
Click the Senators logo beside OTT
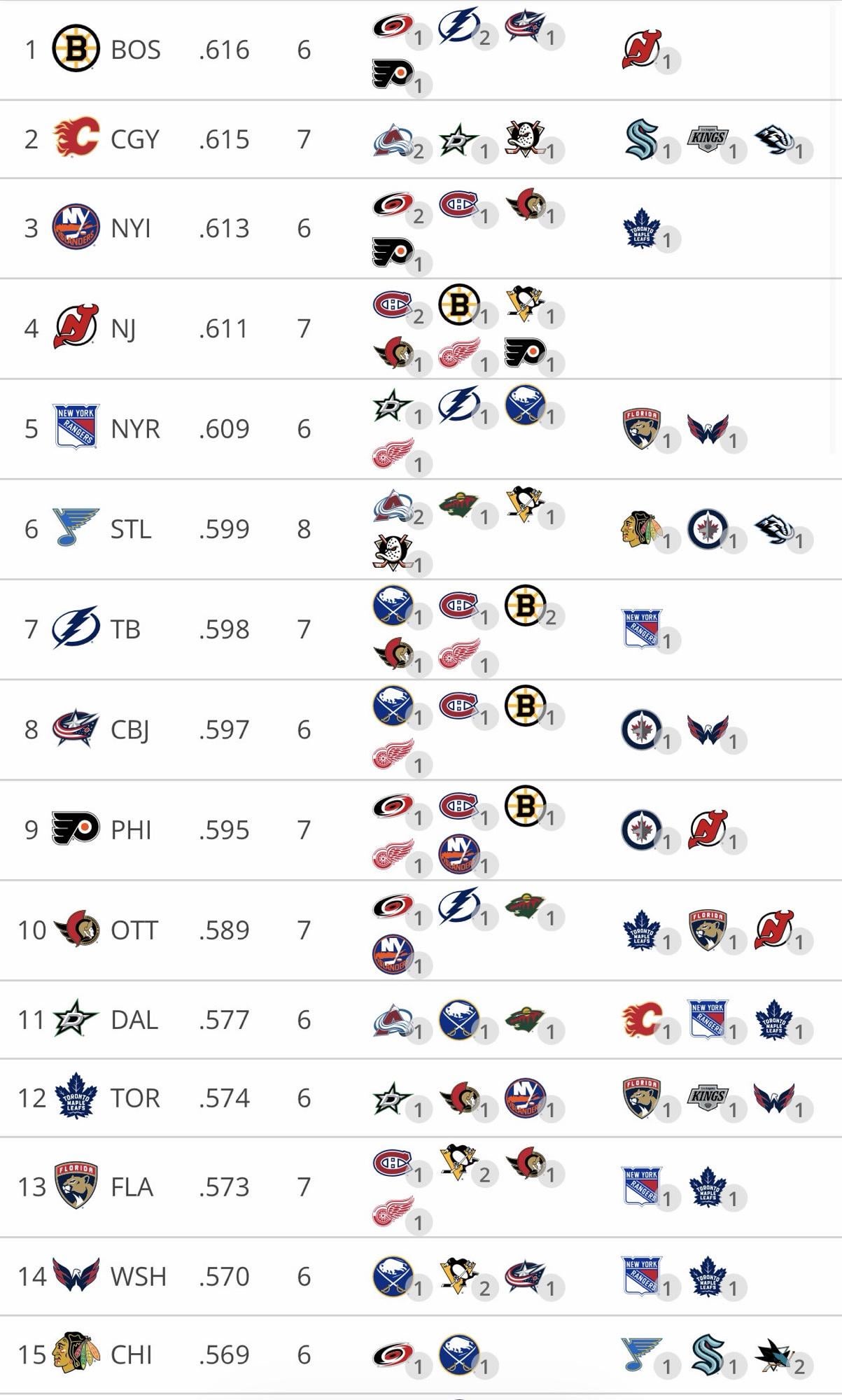76,930
